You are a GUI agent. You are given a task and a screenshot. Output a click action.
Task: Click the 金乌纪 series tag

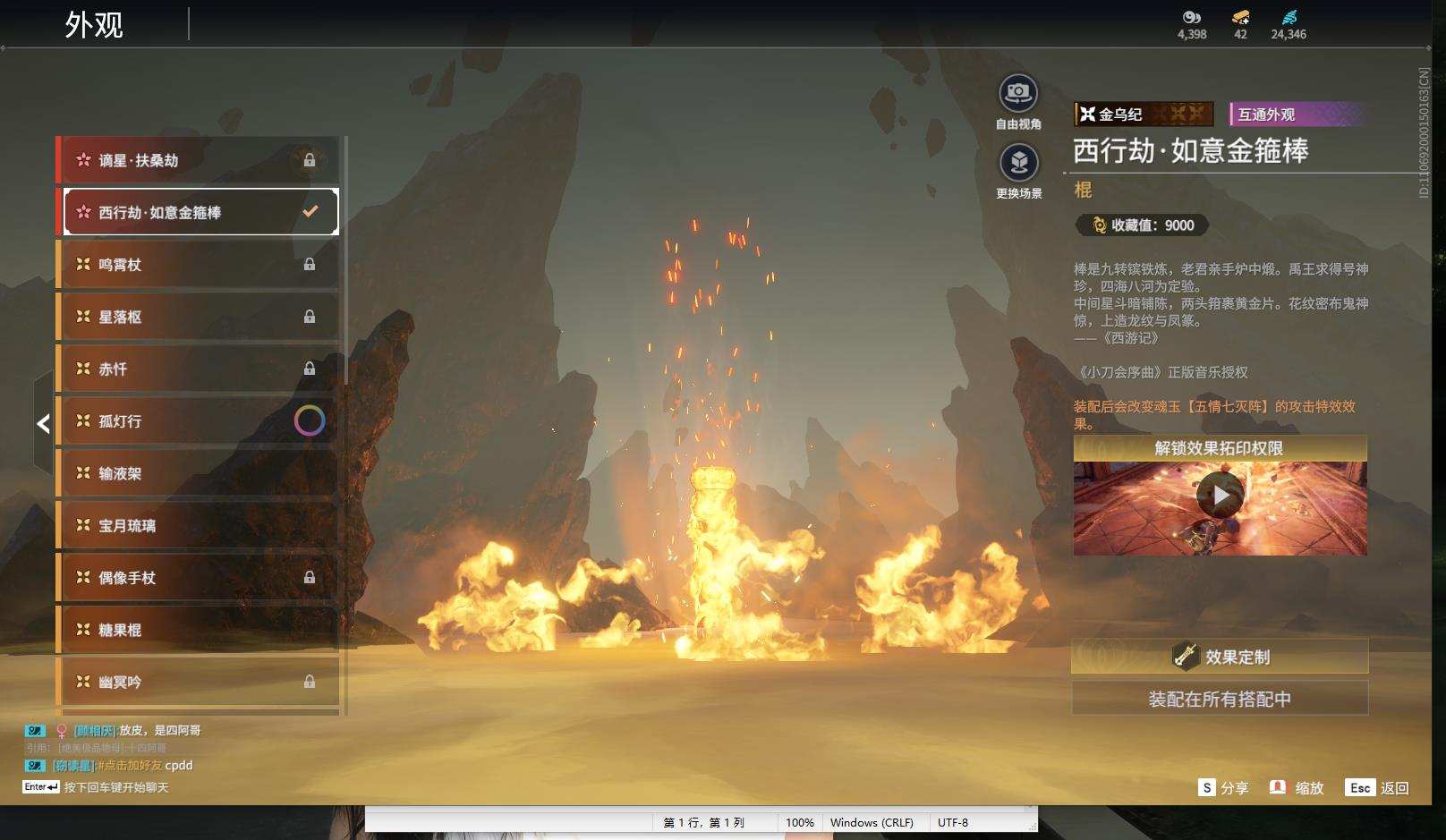pyautogui.click(x=1144, y=114)
